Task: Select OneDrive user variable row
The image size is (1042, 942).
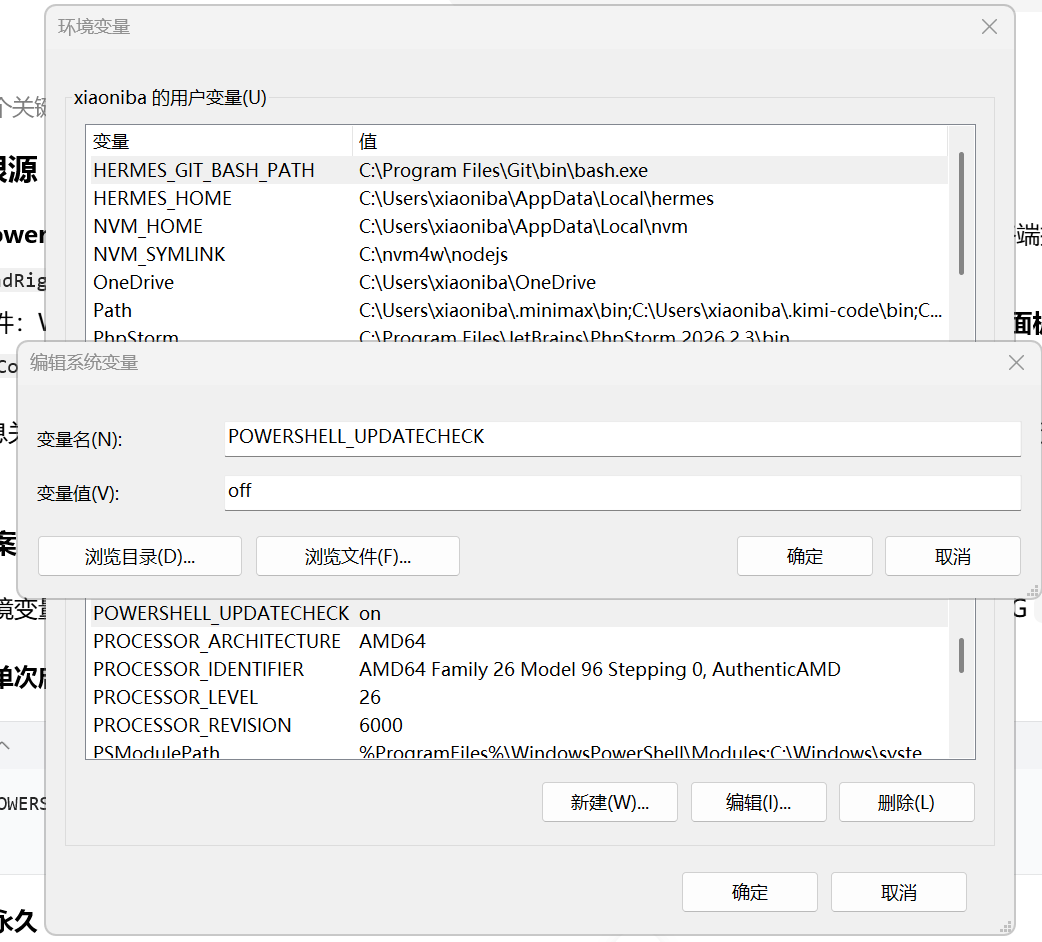Action: 517,282
